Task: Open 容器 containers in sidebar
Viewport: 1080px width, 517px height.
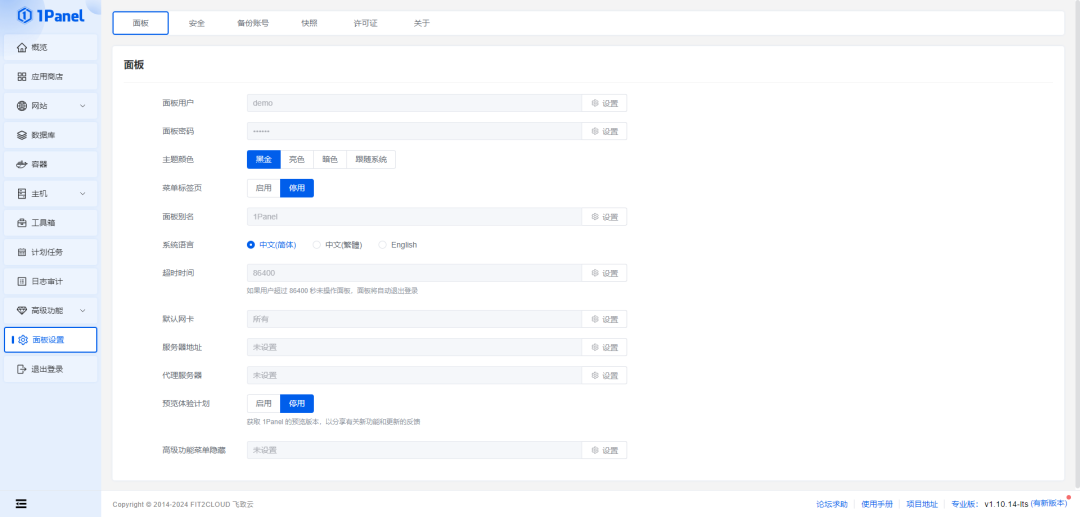Action: (50, 165)
